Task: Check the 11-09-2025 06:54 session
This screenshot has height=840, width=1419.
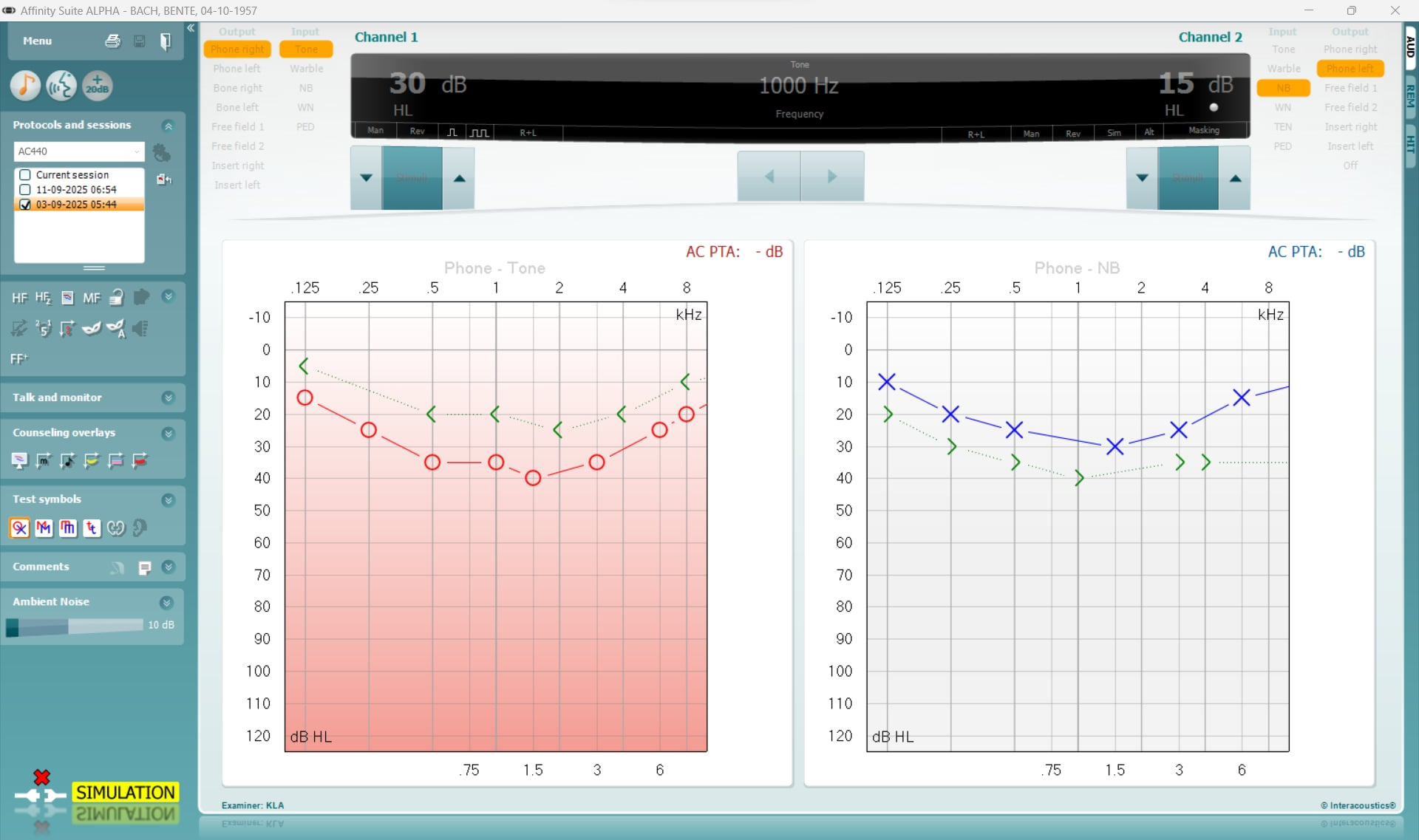Action: pos(25,190)
